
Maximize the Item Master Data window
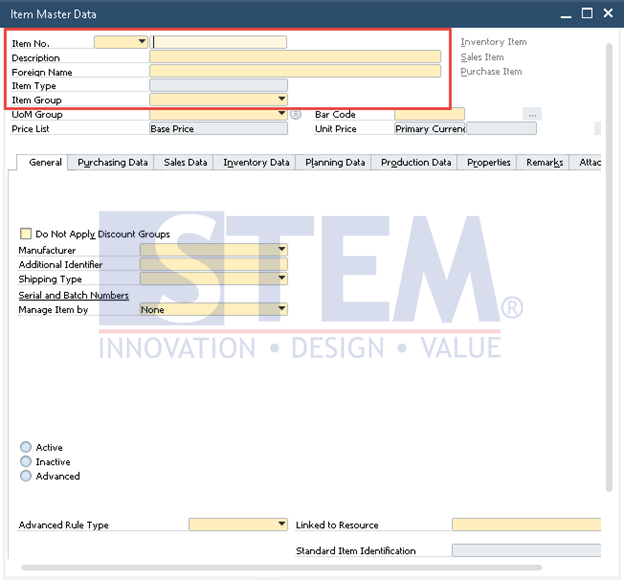(587, 13)
